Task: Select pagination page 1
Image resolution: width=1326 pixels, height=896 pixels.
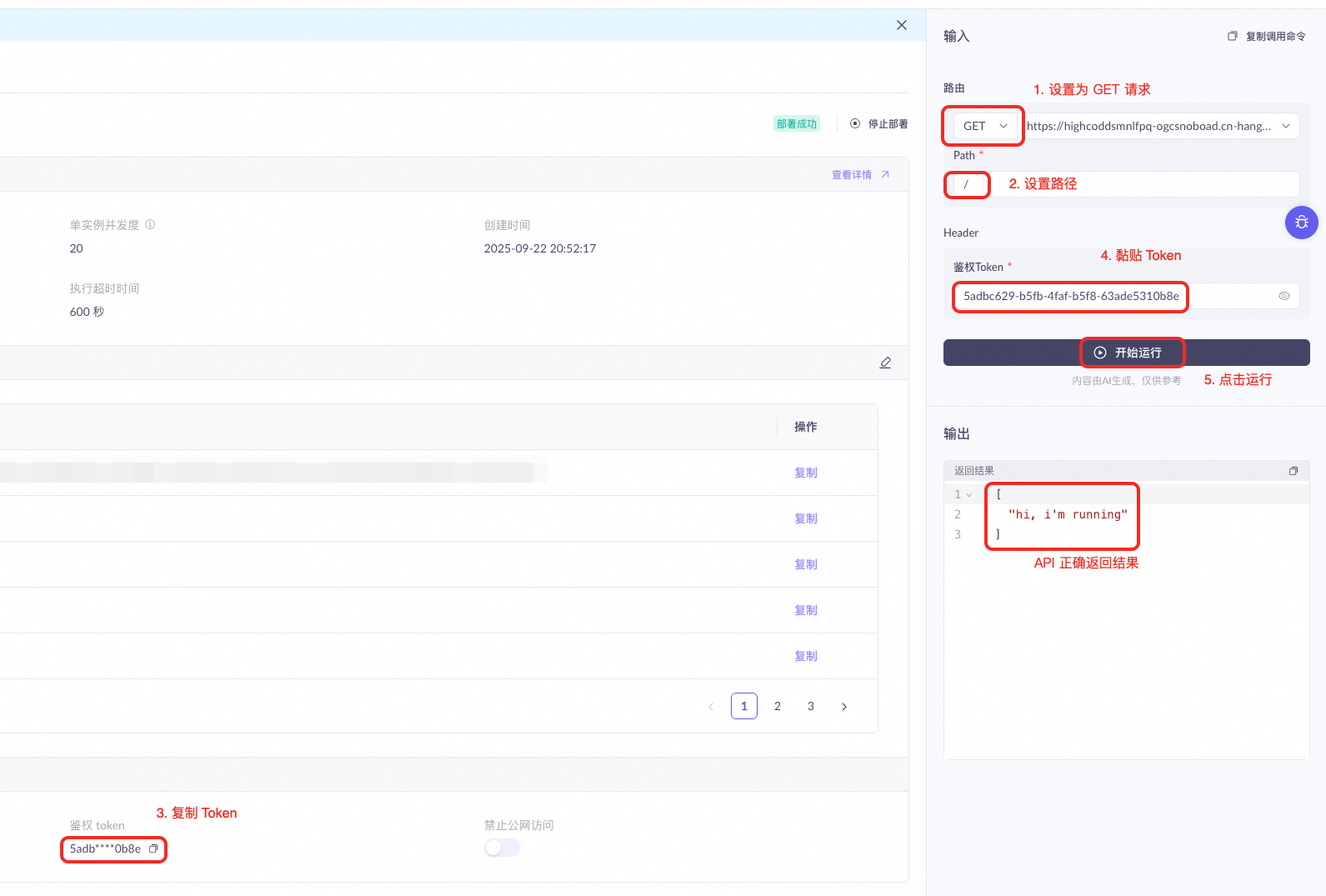Action: (x=744, y=706)
